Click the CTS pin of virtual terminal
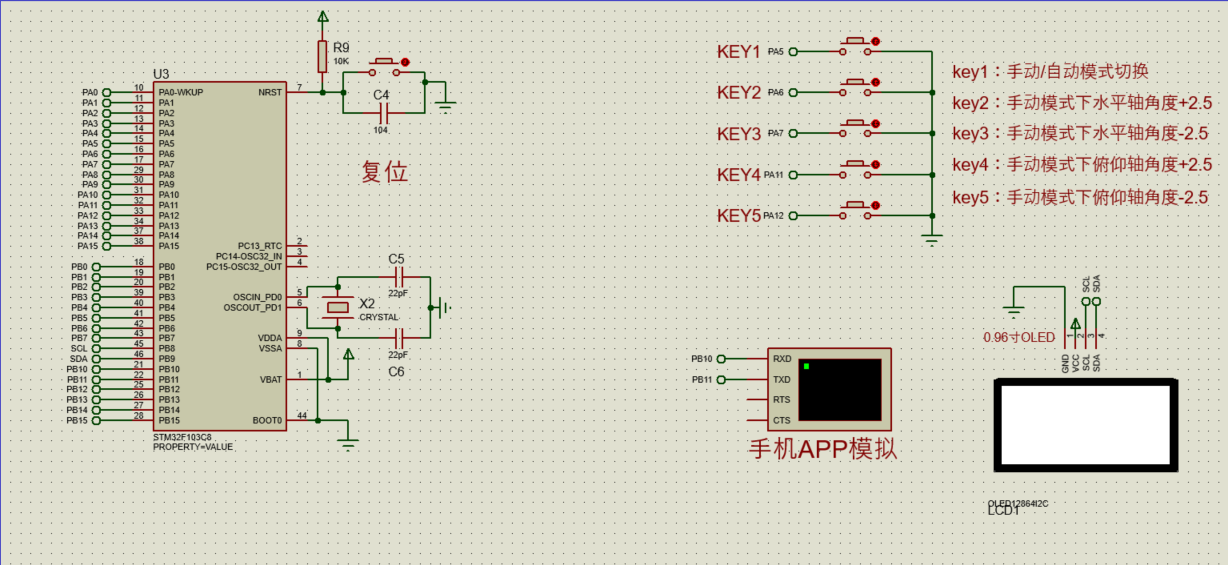Screen dimensions: 1228x565 point(781,420)
